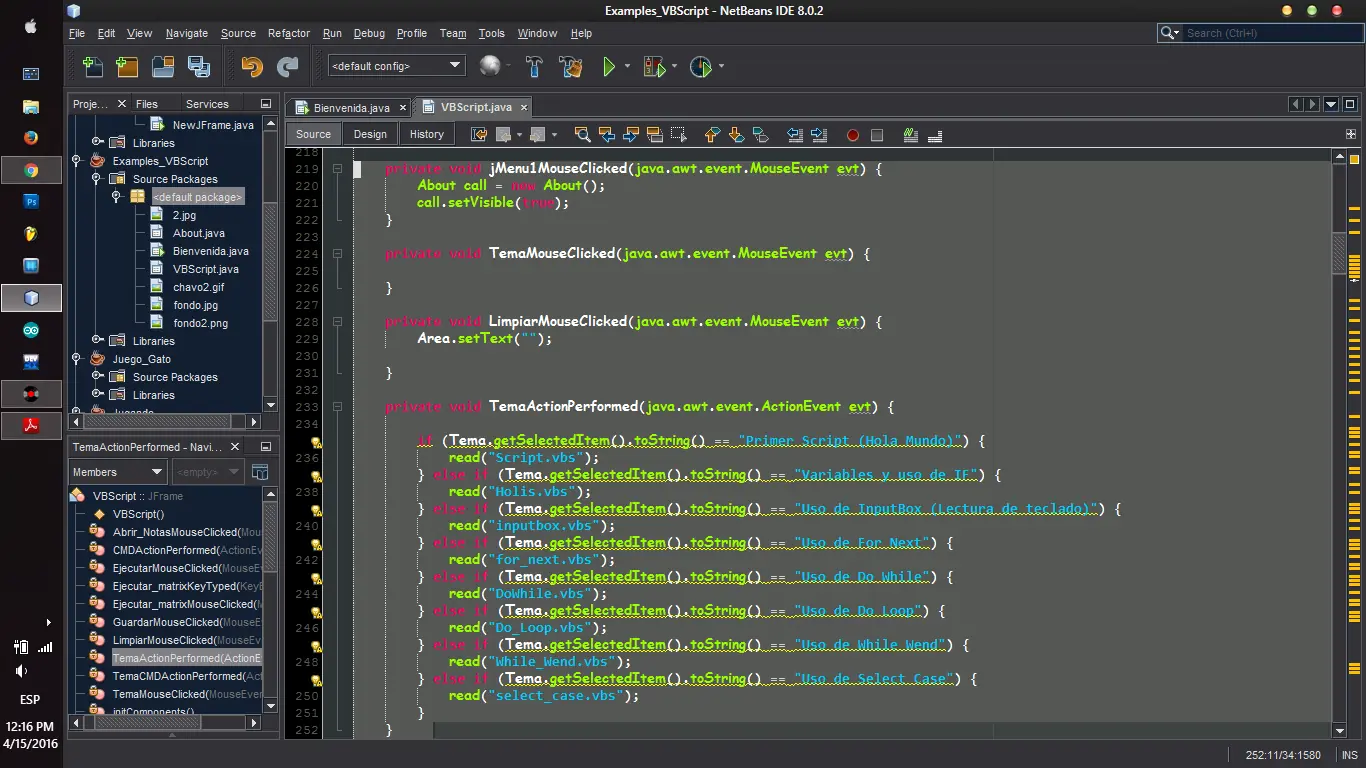Jump to Next Bookmark icon

click(736, 135)
